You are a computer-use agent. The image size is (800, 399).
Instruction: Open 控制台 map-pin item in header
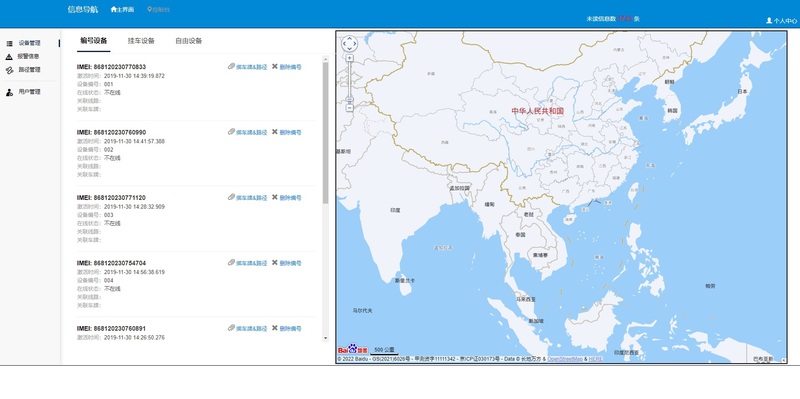coord(159,10)
